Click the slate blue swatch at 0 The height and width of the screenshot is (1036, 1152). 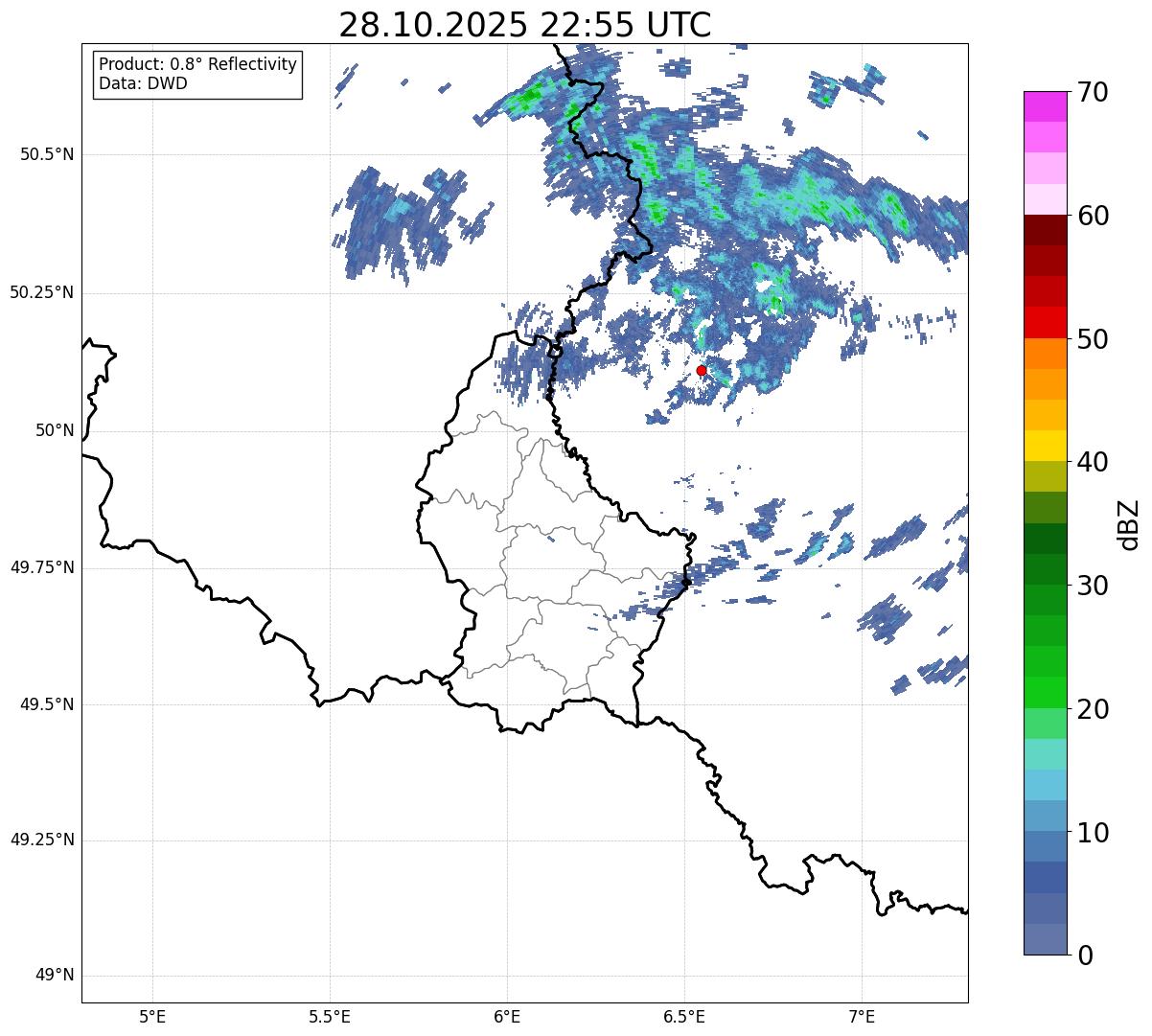coord(1046,938)
